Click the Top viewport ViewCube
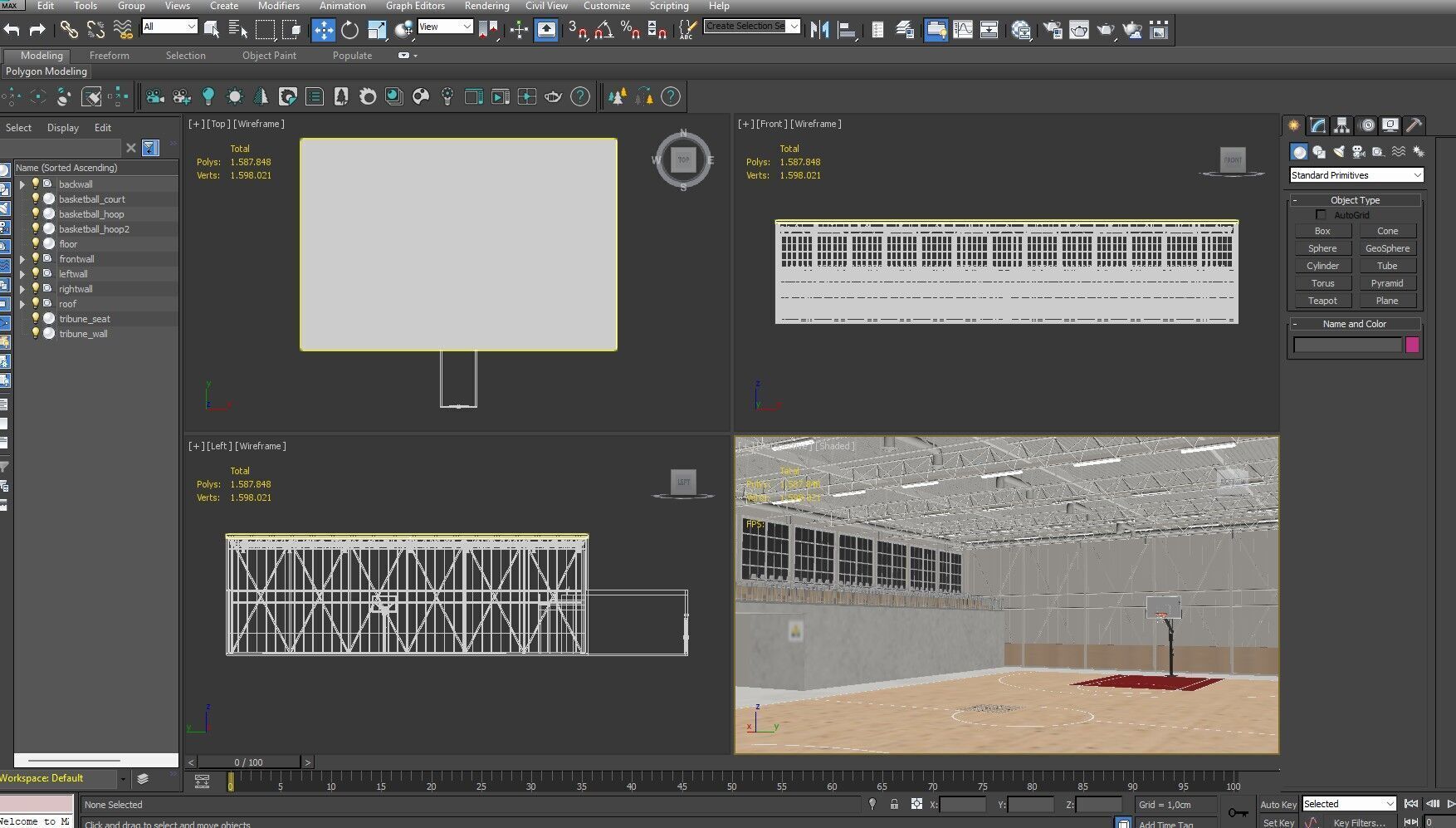1456x828 pixels. click(683, 159)
